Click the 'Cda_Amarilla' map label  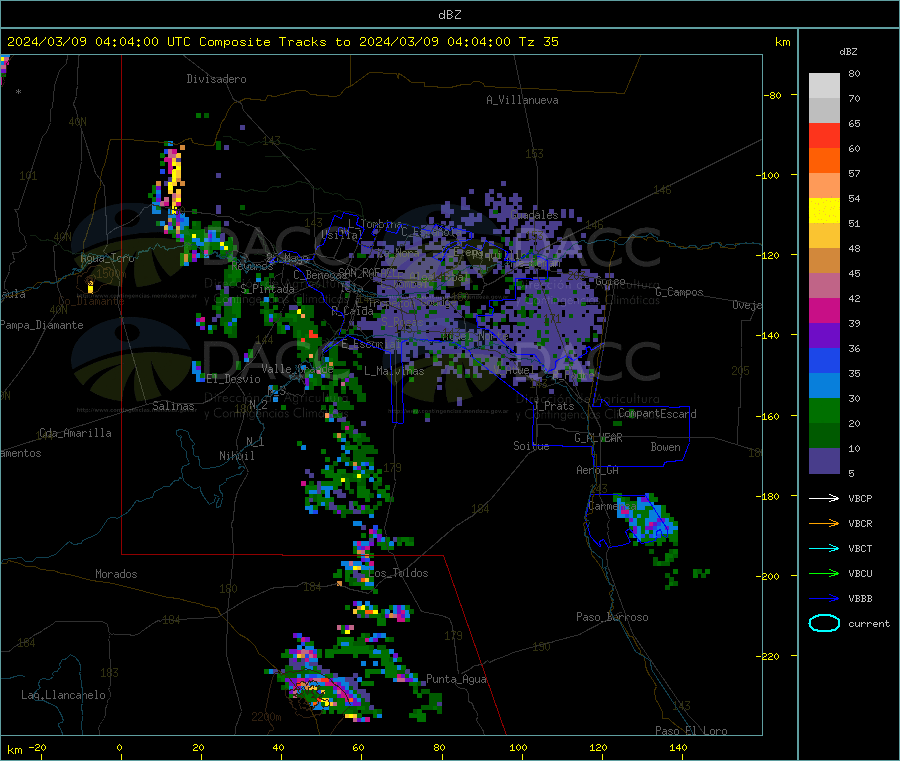pos(75,433)
